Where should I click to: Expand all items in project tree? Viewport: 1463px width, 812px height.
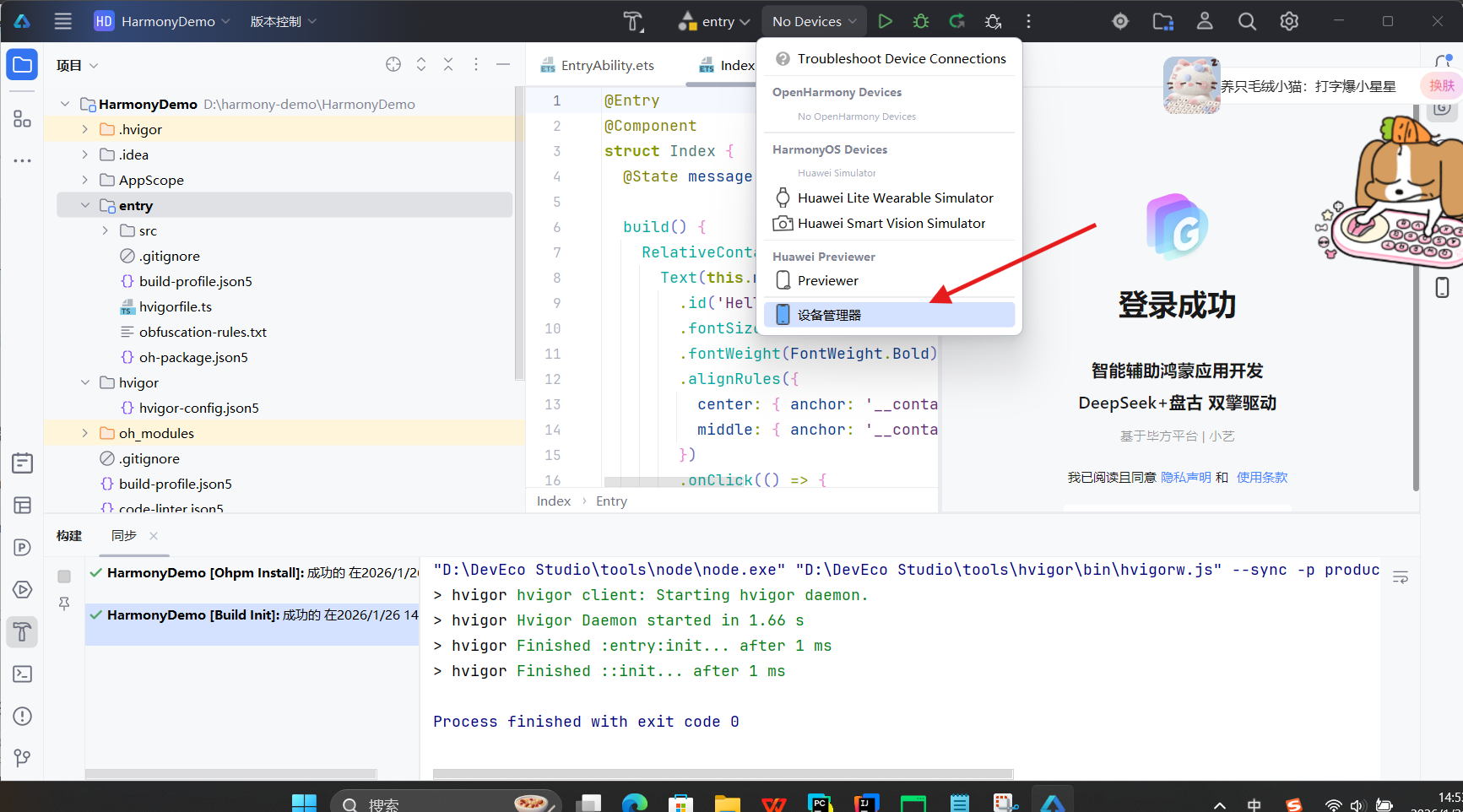[x=421, y=65]
